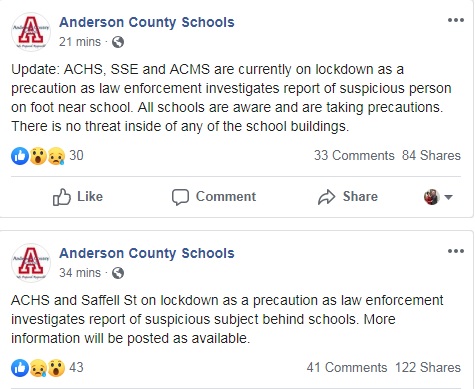Click the Share arrow icon
Viewport: 475px width, 389px height.
326,197
